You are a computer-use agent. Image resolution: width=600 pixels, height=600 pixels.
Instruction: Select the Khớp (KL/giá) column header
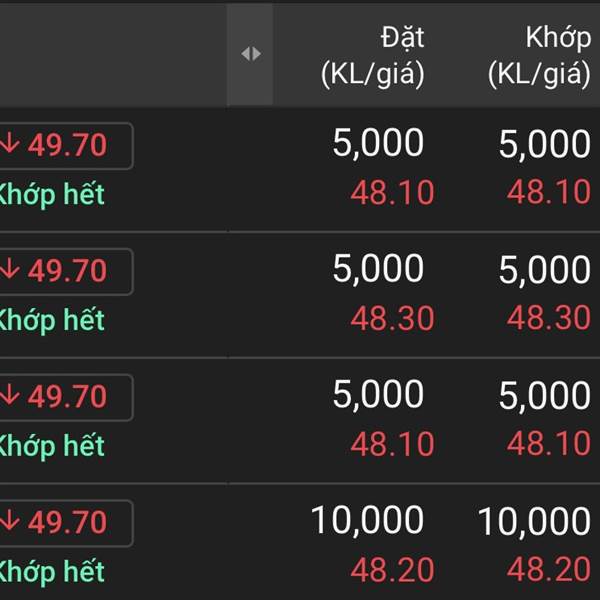540,56
